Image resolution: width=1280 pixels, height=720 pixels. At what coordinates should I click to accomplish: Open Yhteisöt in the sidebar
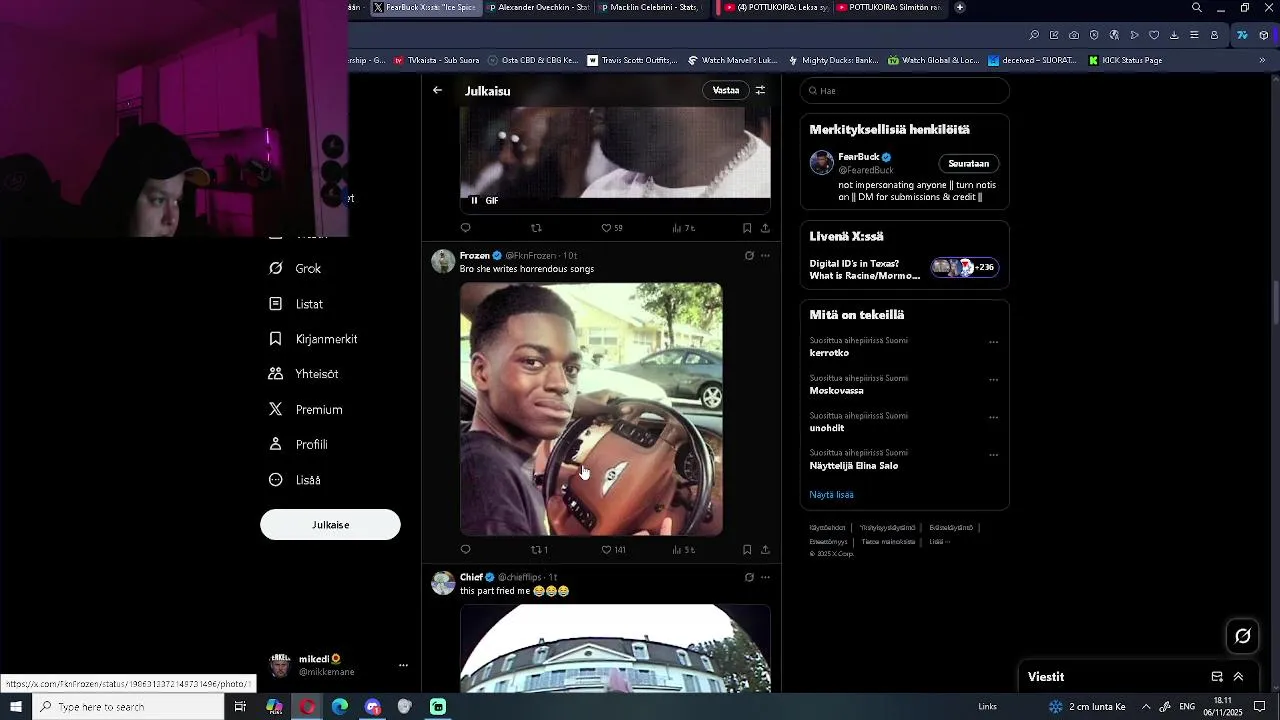304,374
